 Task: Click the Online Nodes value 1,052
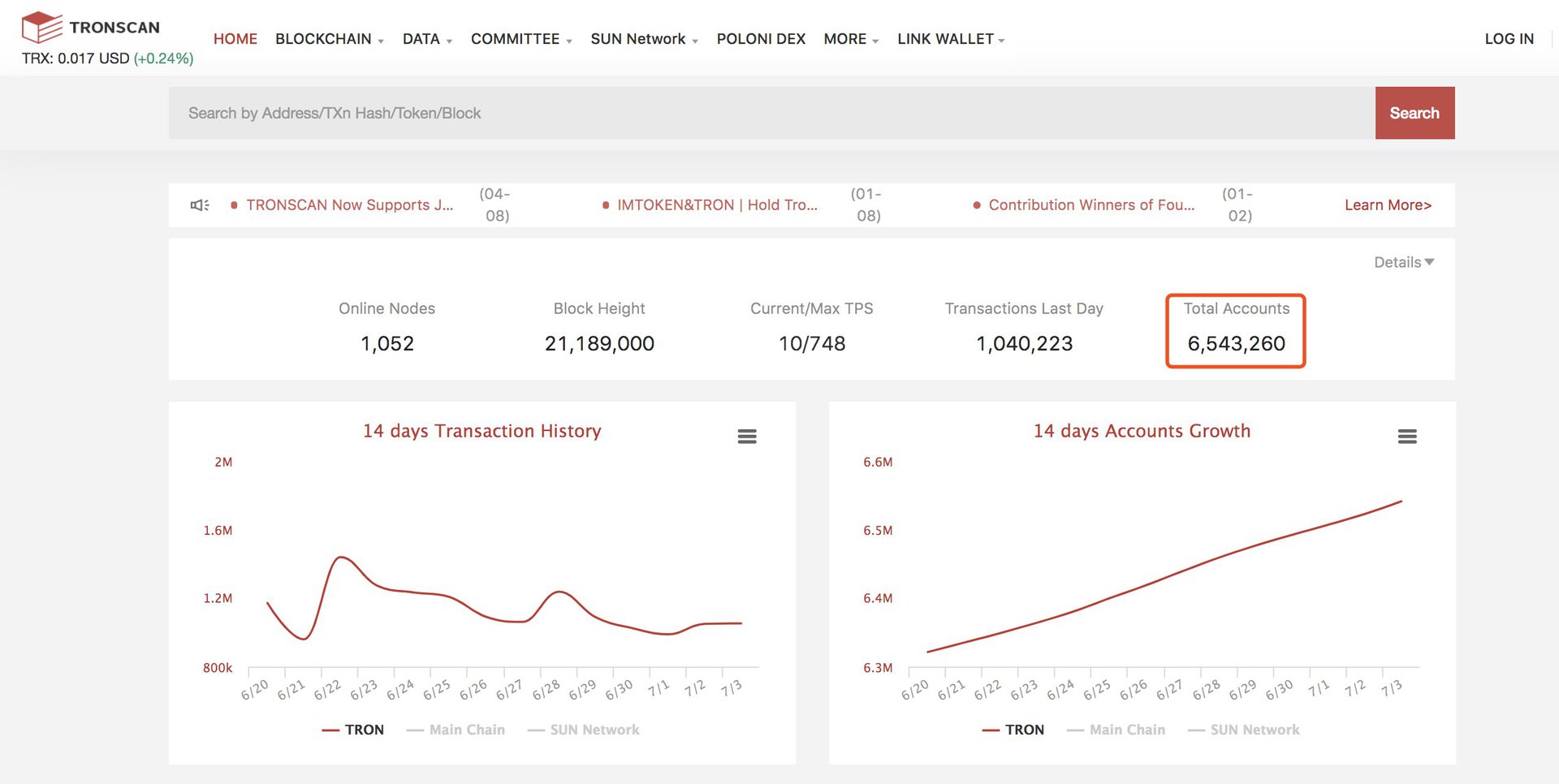tap(387, 344)
